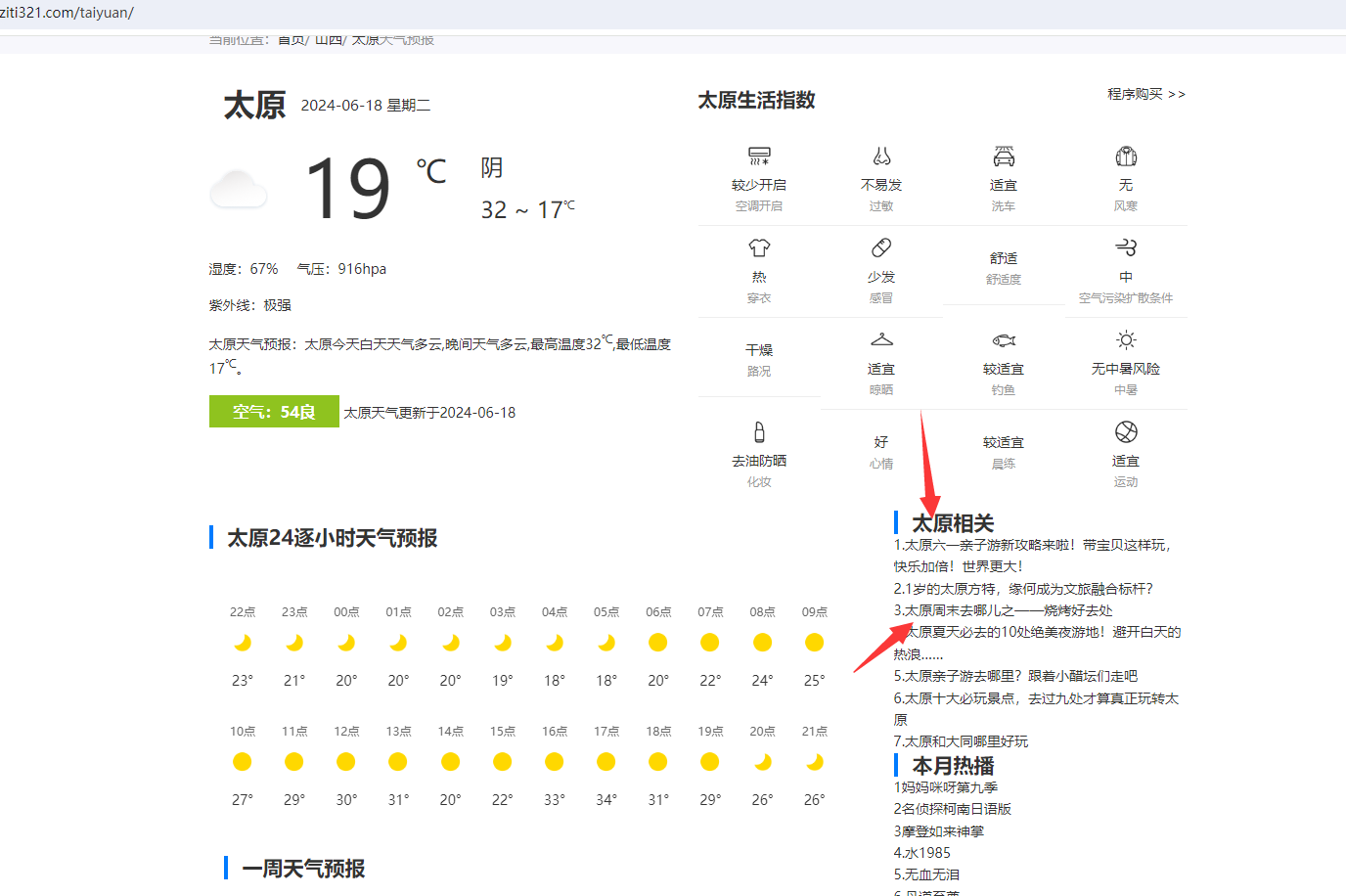Image resolution: width=1346 pixels, height=896 pixels.
Task: Click the clothes hanger icon for 晾晒
Action: pos(881,339)
